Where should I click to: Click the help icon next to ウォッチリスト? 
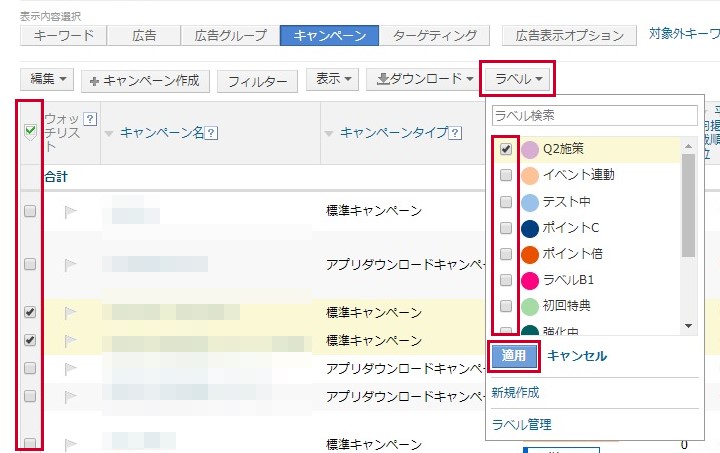[x=90, y=119]
